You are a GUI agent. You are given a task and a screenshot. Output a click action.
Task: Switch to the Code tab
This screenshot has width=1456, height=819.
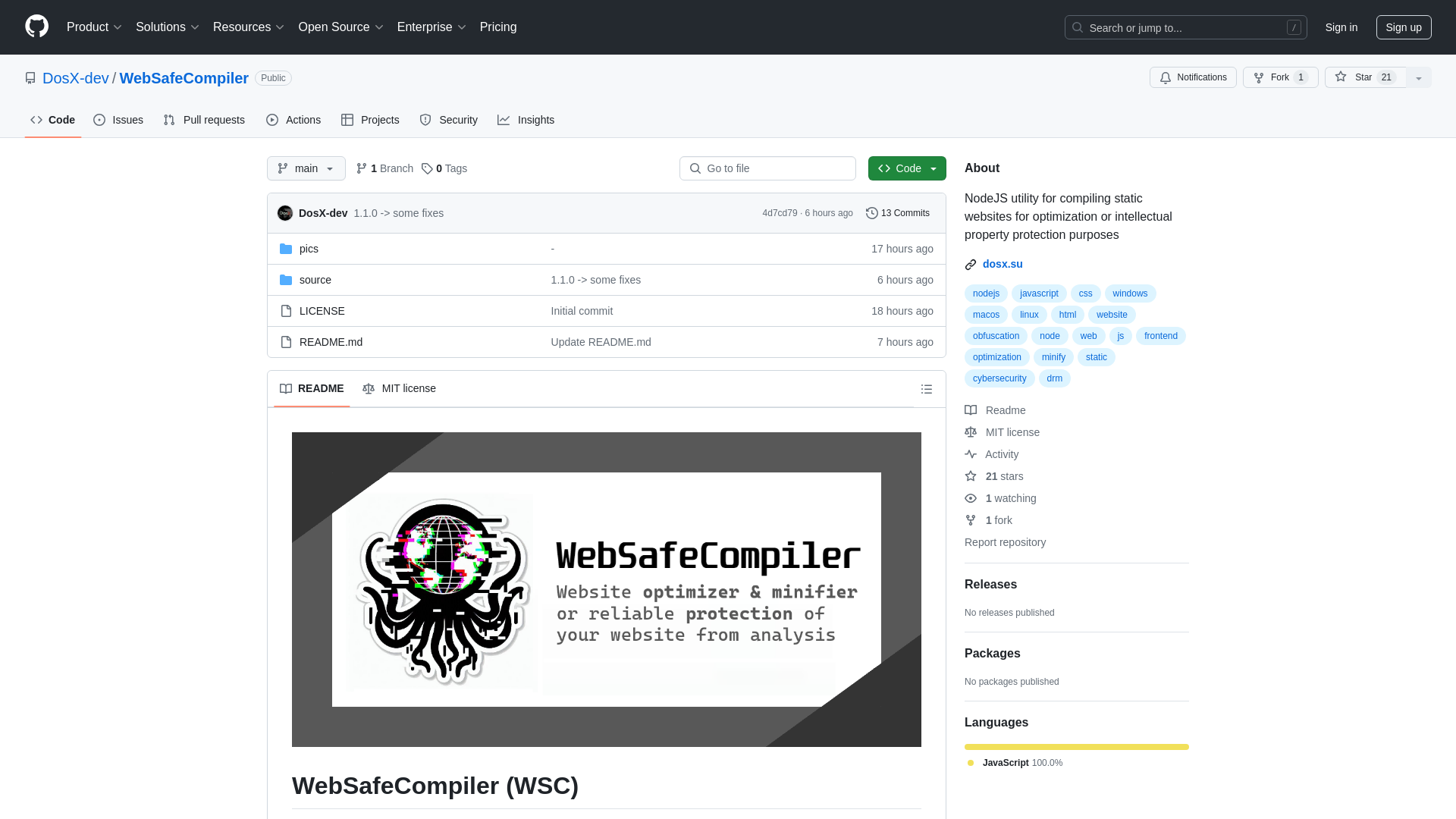52,120
